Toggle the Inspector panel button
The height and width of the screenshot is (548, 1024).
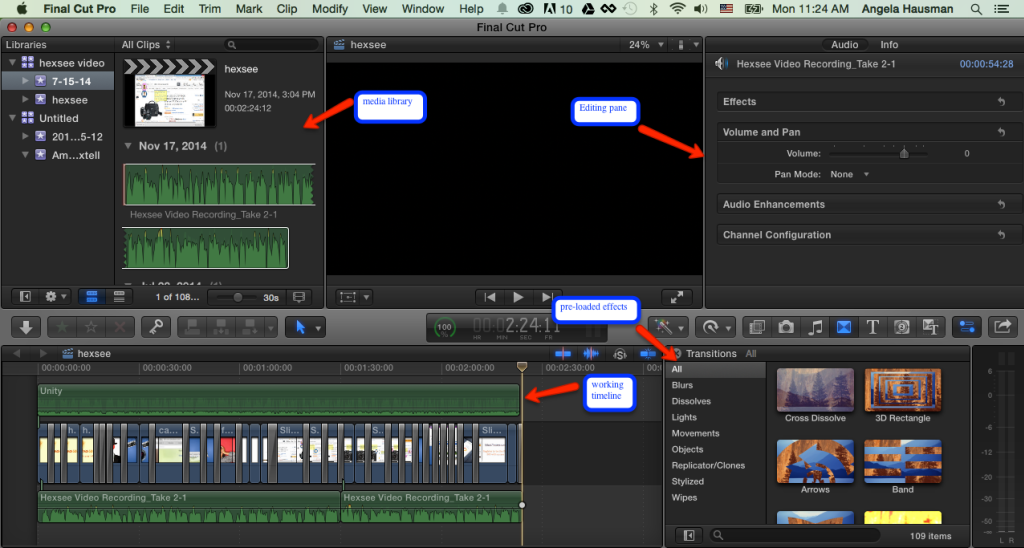point(967,327)
